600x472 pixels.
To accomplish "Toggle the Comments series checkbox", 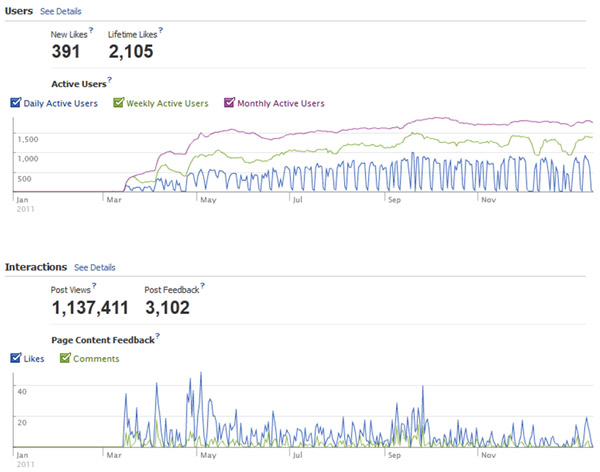I will (65, 358).
